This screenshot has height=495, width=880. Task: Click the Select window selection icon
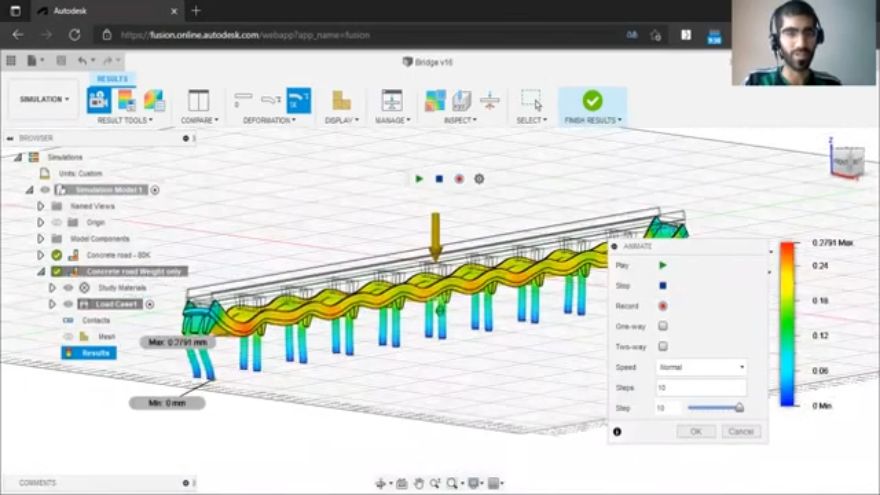click(531, 100)
